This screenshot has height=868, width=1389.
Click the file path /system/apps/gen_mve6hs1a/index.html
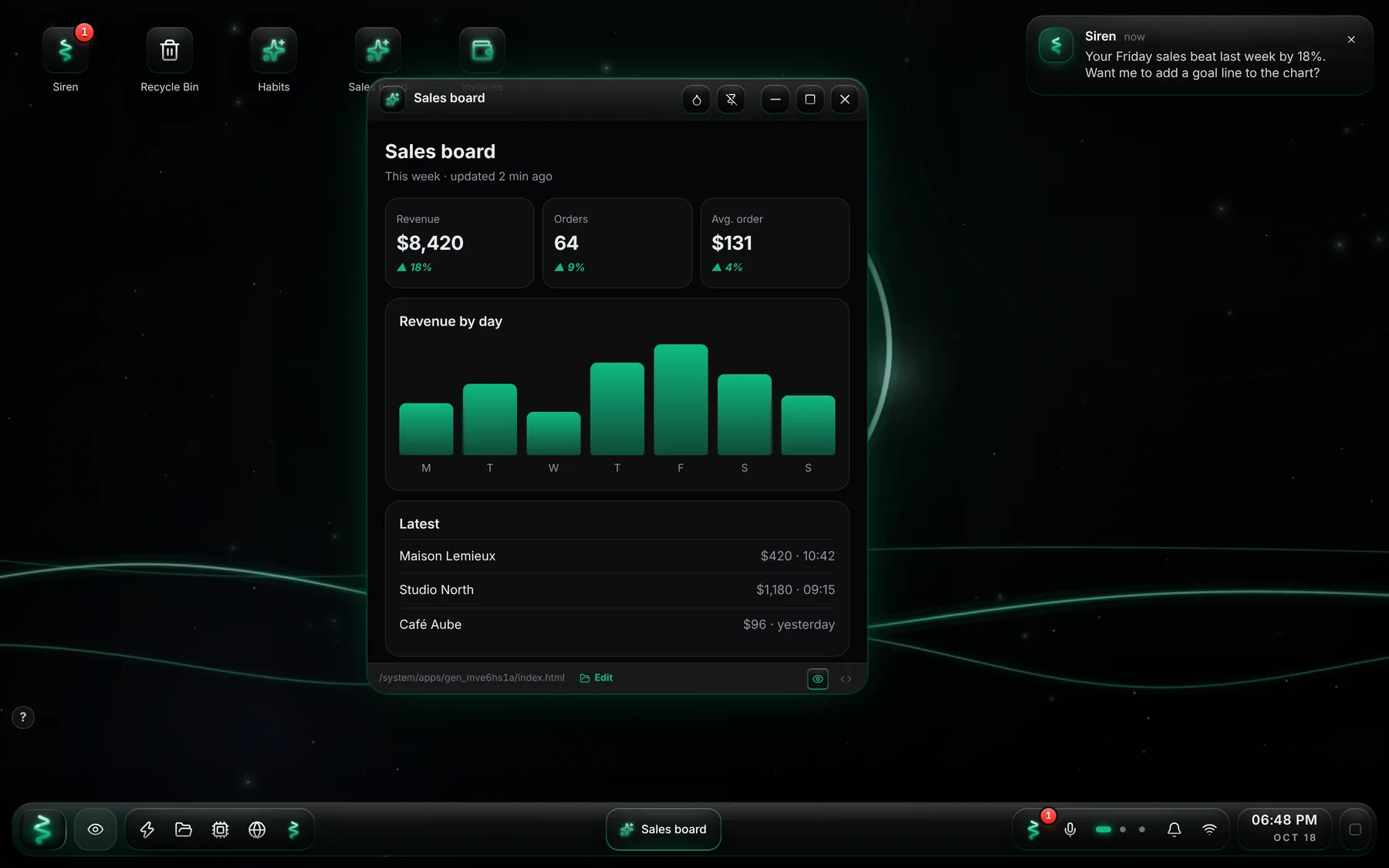471,677
